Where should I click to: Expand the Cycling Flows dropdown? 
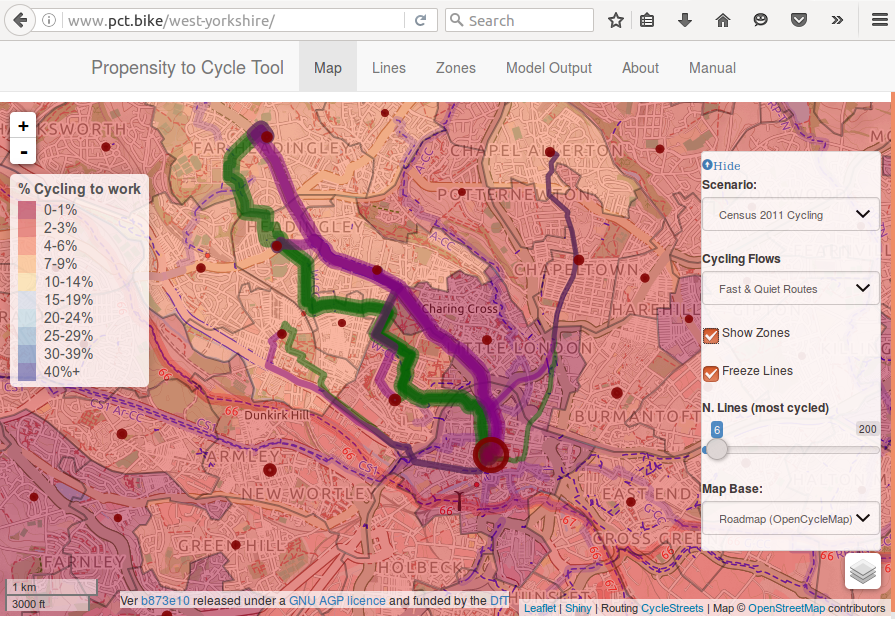click(790, 289)
